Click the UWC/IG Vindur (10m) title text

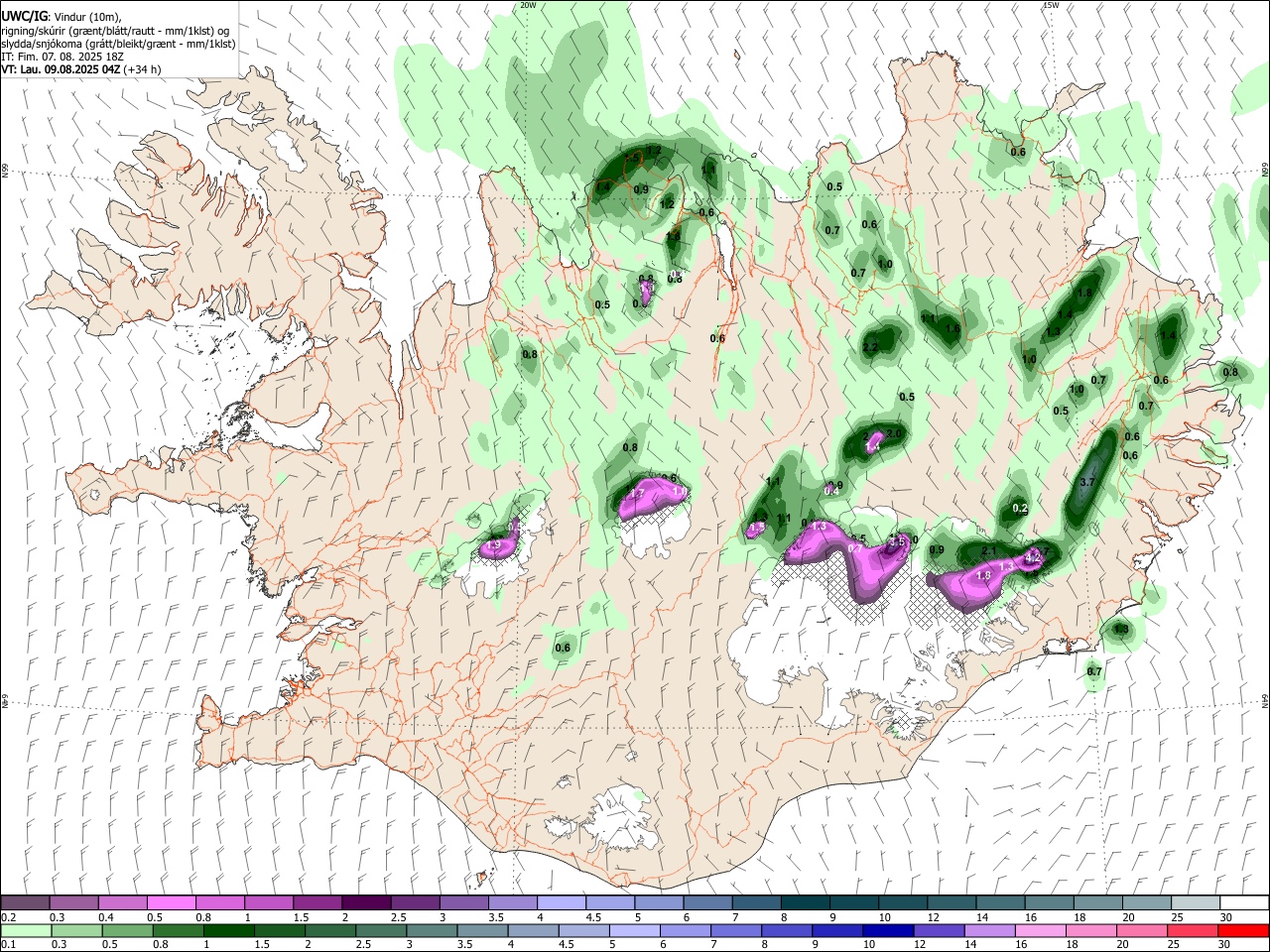click(61, 17)
